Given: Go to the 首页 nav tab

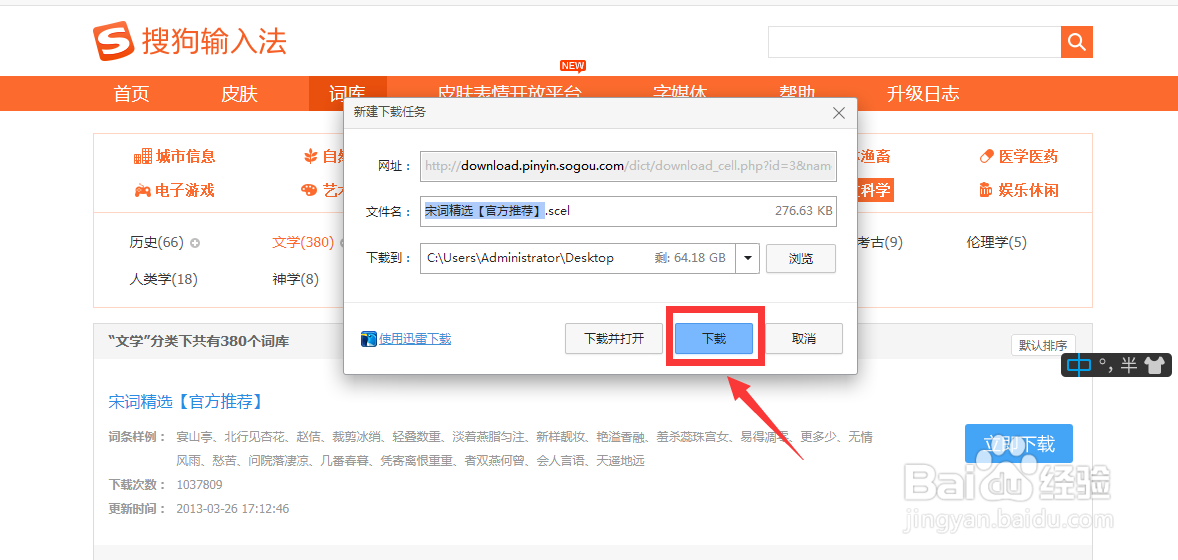Looking at the screenshot, I should [131, 94].
